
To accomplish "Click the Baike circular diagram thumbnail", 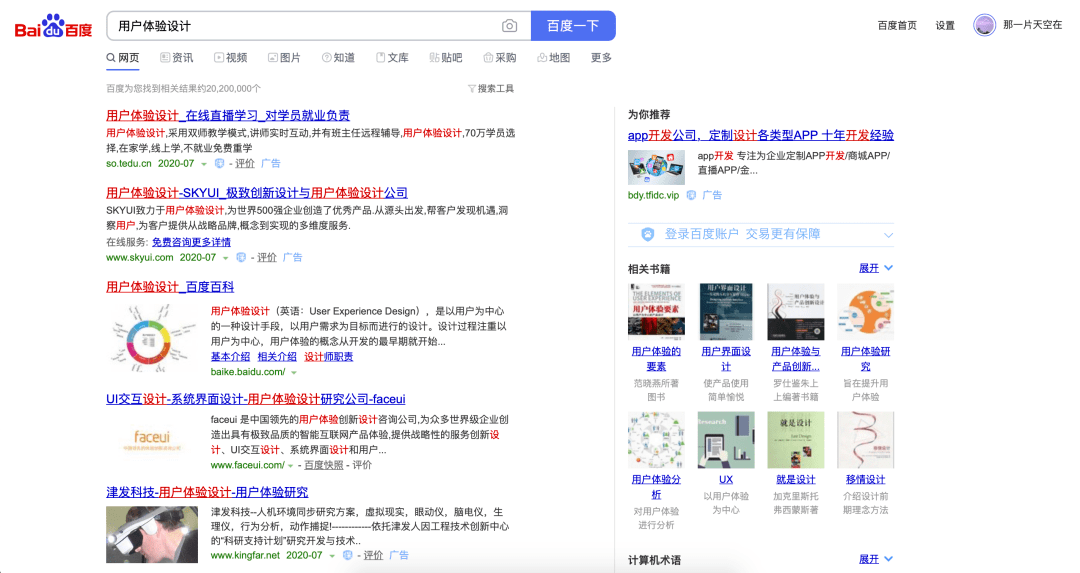I will click(x=152, y=339).
